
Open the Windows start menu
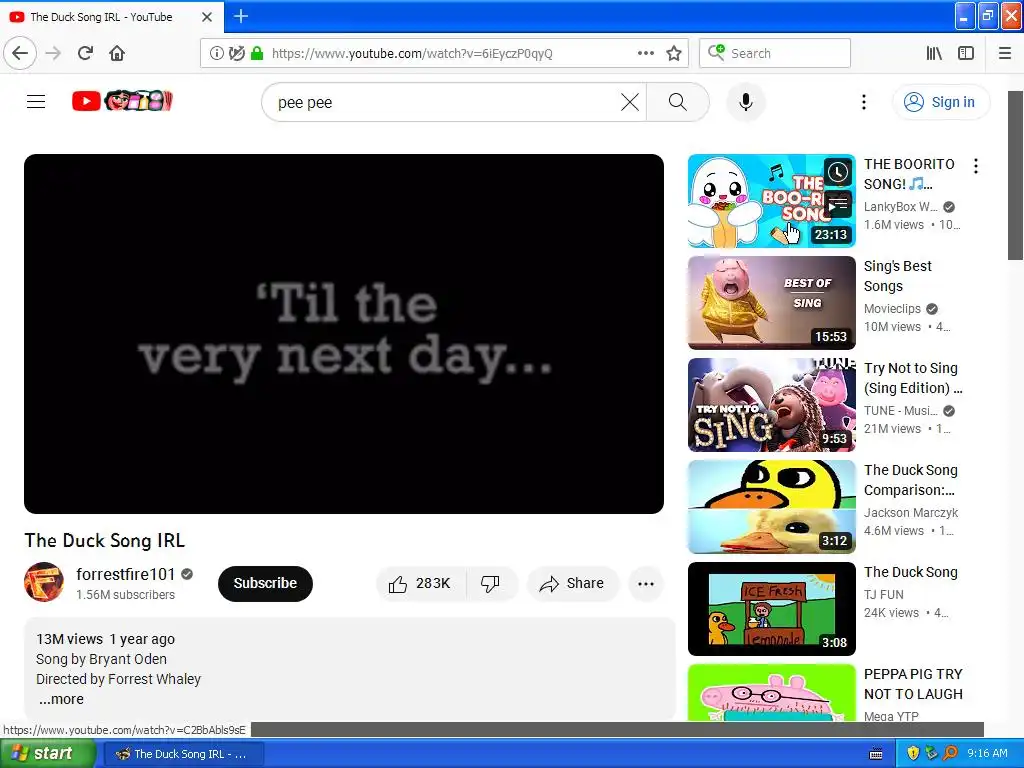click(x=48, y=754)
